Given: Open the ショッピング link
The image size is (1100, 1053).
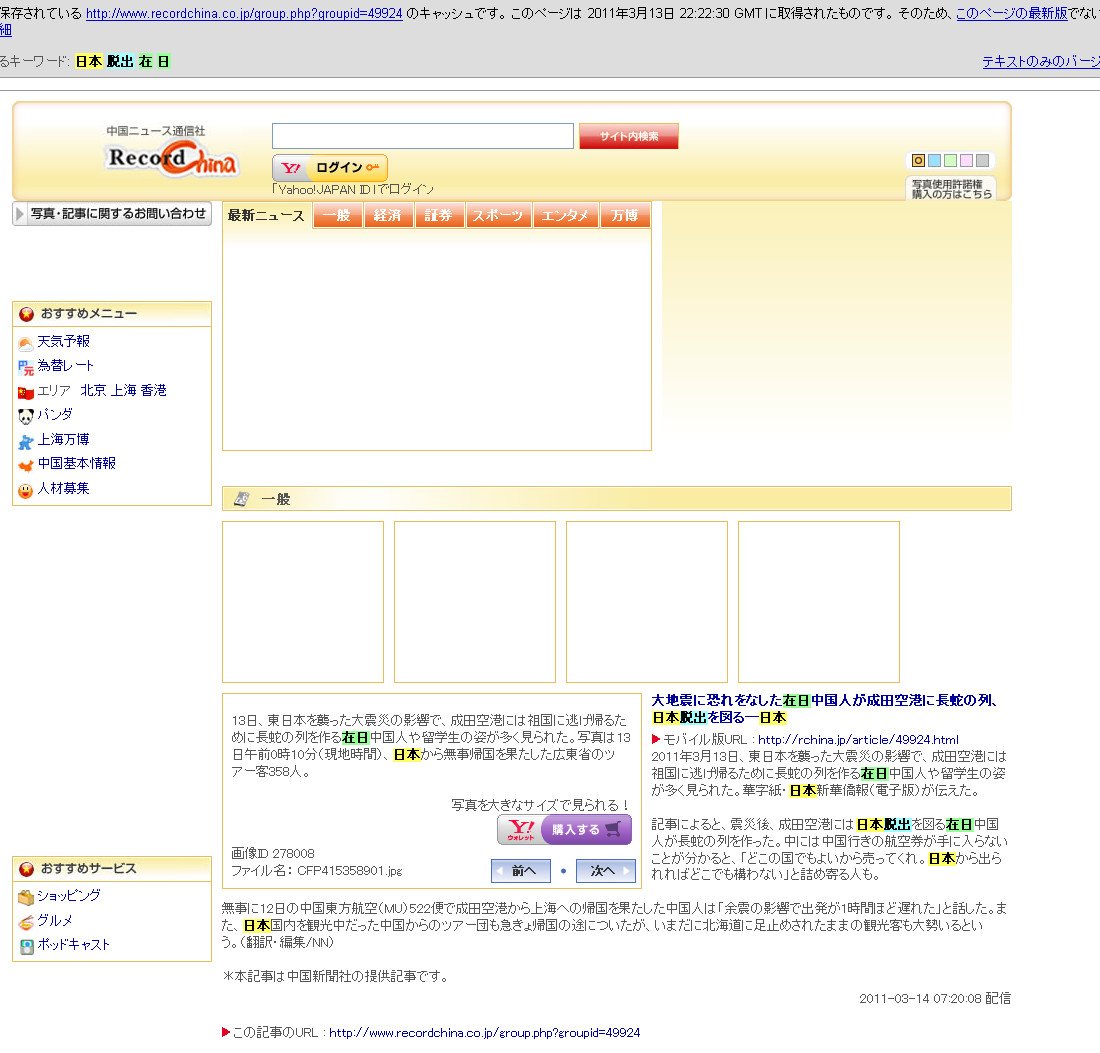Looking at the screenshot, I should click(69, 895).
